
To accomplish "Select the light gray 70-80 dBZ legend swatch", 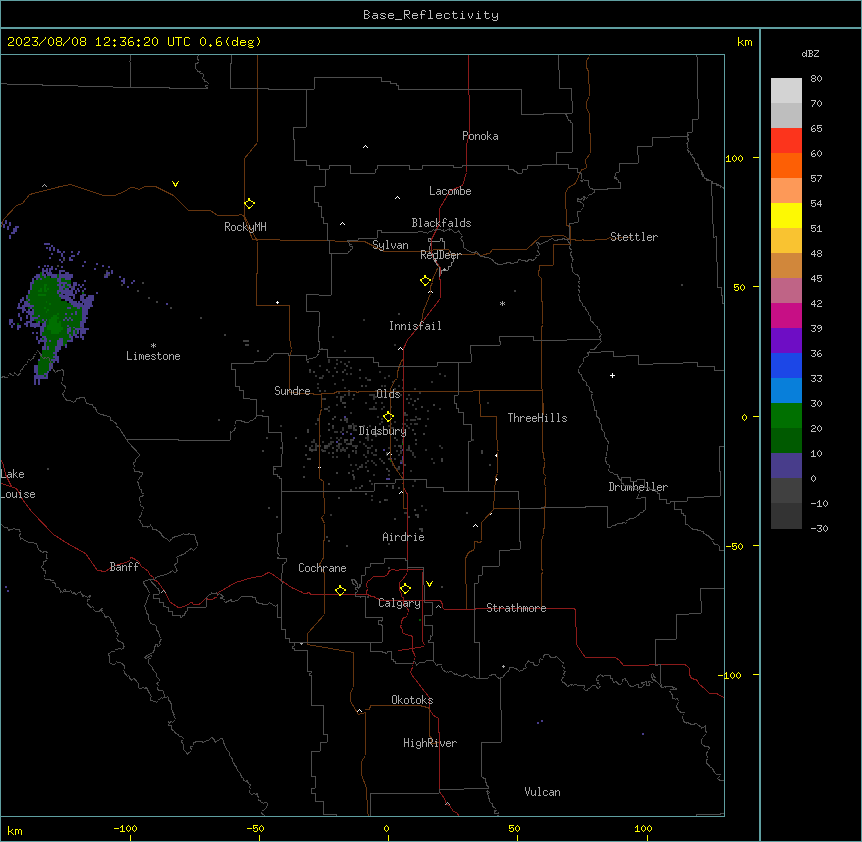I will 786,91.
